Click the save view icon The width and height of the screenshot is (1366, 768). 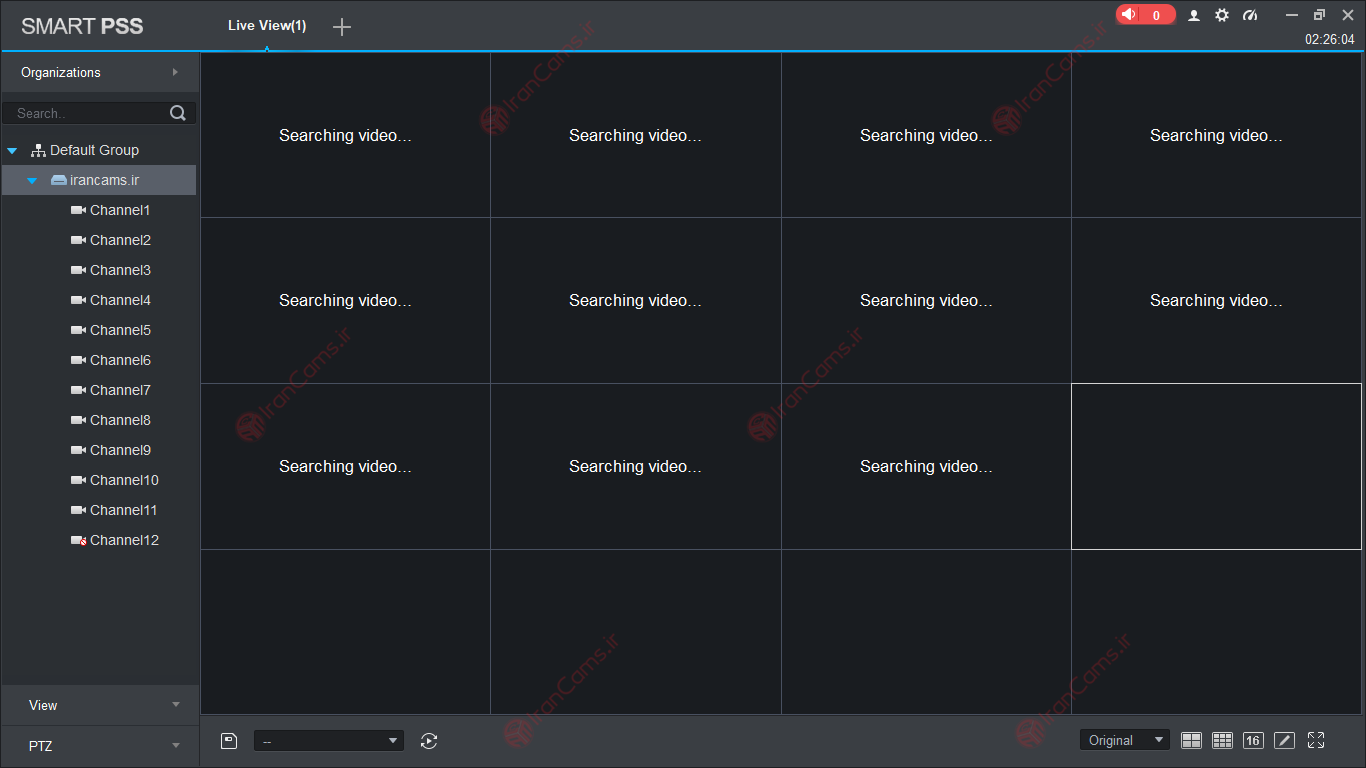pyautogui.click(x=229, y=741)
